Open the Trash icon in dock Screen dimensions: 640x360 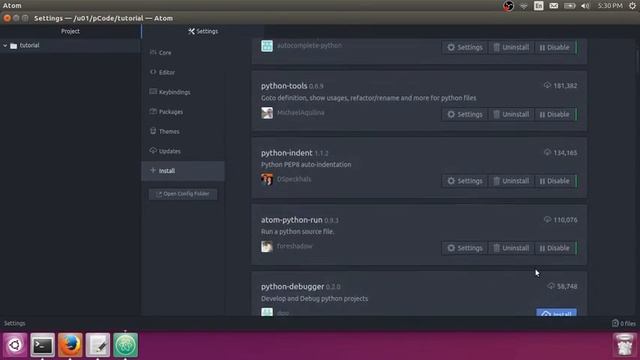click(624, 345)
